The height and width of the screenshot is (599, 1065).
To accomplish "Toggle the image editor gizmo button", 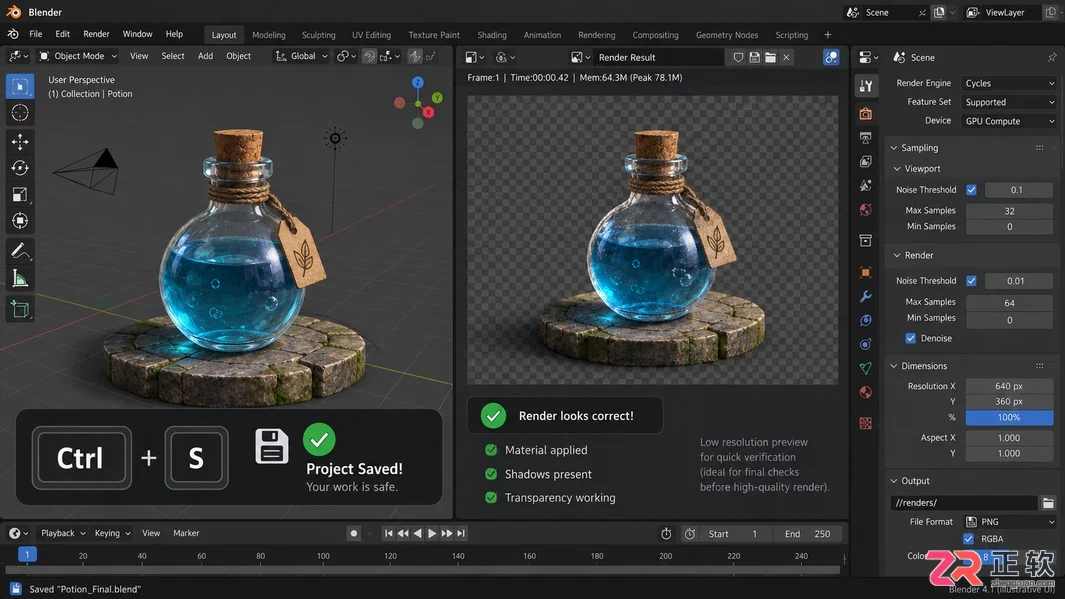I will click(x=831, y=58).
